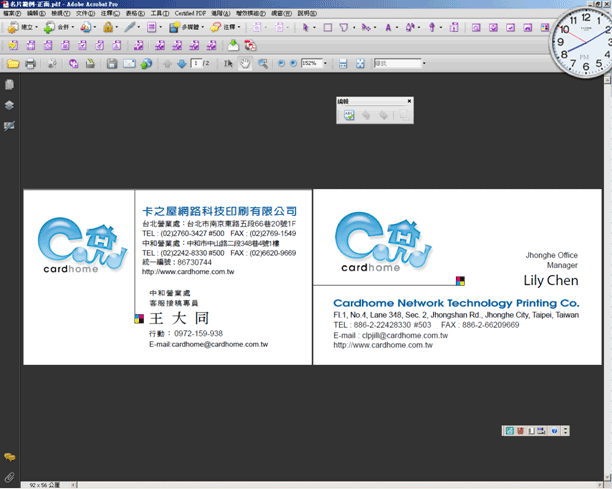
Task: Click the globe upload icon
Action: pyautogui.click(x=146, y=64)
